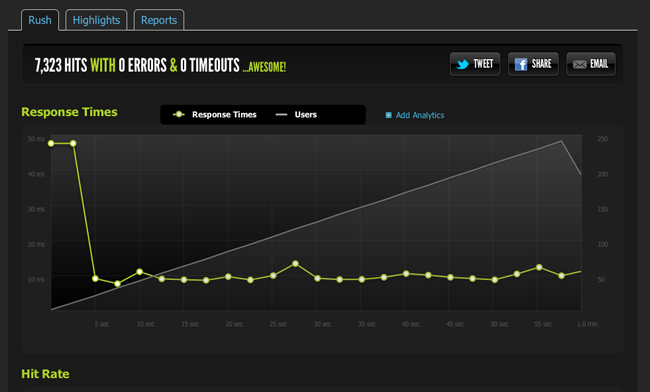Click the data point at 10 sec
The image size is (650, 392).
click(140, 272)
